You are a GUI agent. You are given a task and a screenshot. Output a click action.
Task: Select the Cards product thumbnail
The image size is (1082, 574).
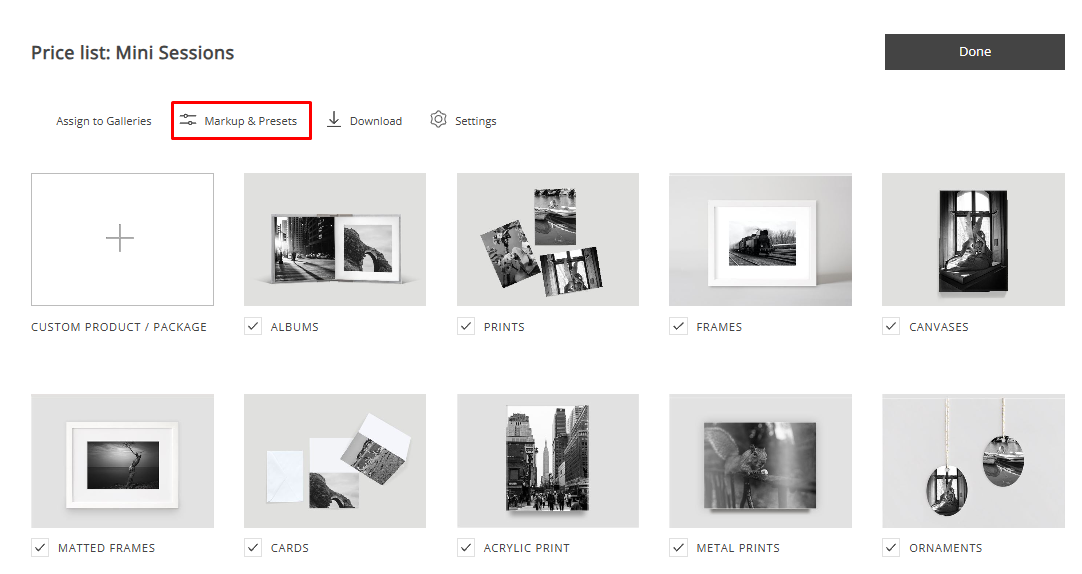pyautogui.click(x=335, y=460)
